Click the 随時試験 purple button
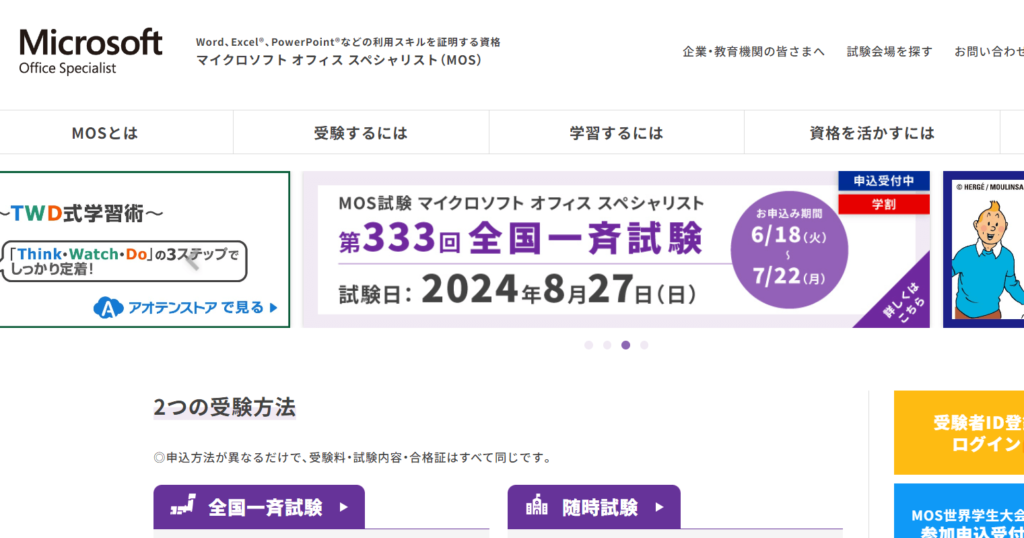The width and height of the screenshot is (1024, 538). pyautogui.click(x=594, y=507)
